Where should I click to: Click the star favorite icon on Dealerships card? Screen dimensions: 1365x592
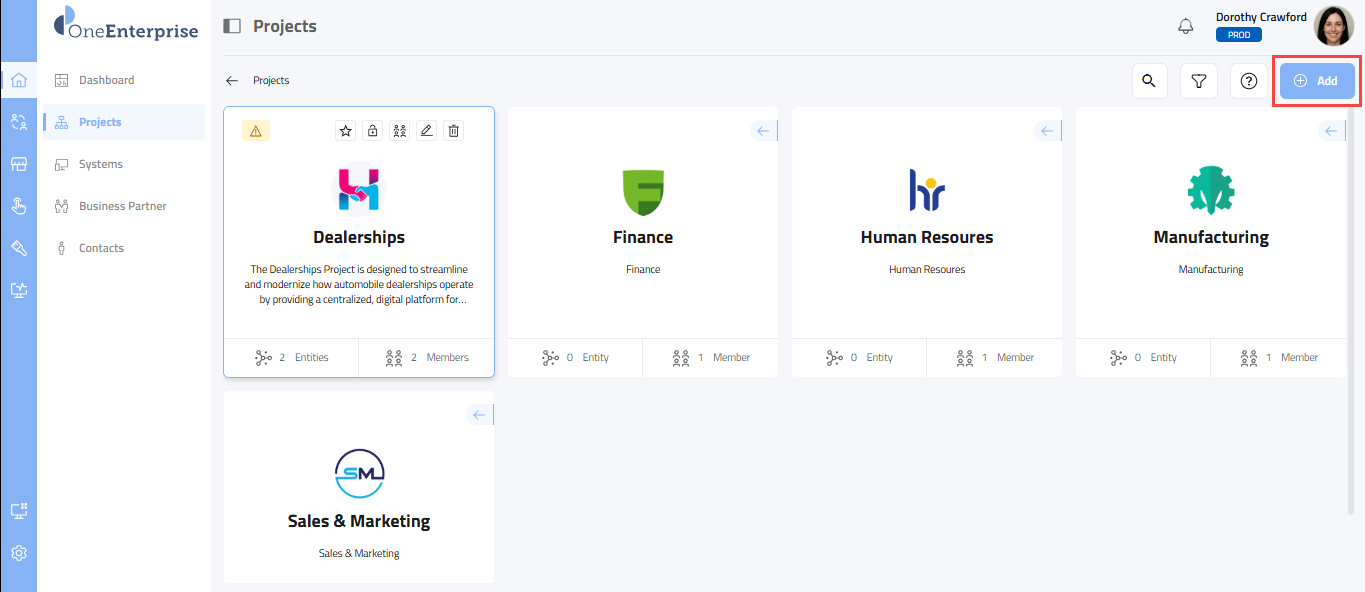click(346, 130)
